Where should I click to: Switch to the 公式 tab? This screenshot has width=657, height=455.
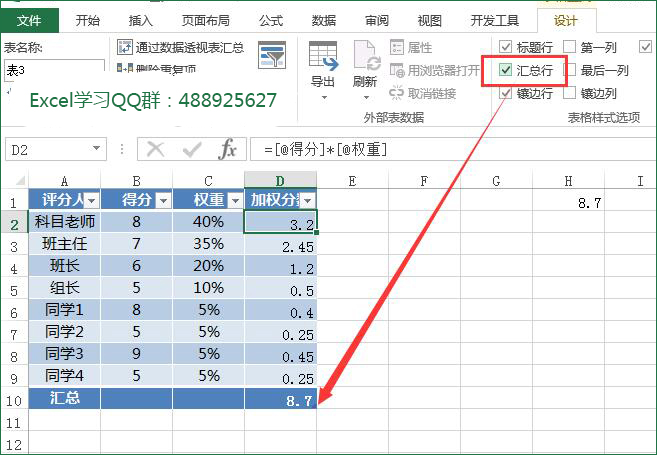click(x=271, y=20)
